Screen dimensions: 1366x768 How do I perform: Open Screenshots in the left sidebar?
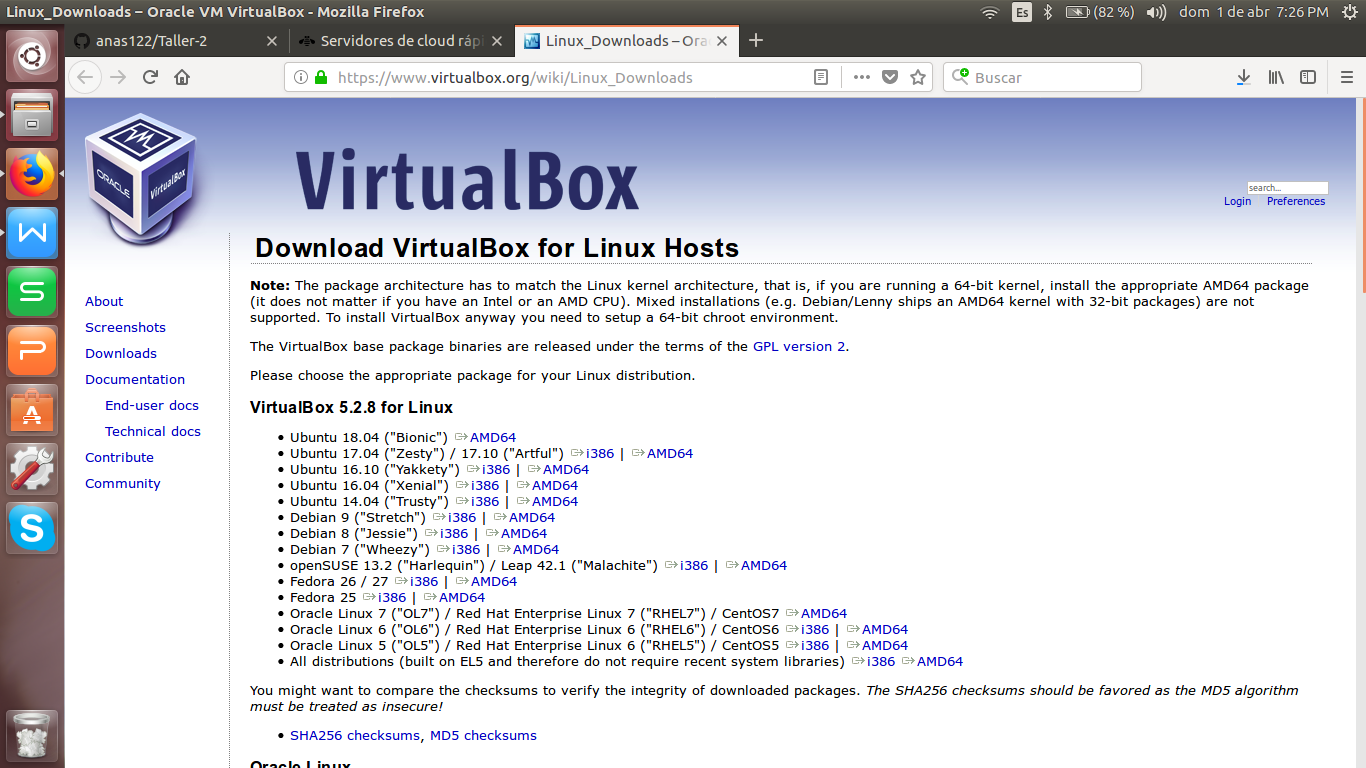(x=125, y=327)
